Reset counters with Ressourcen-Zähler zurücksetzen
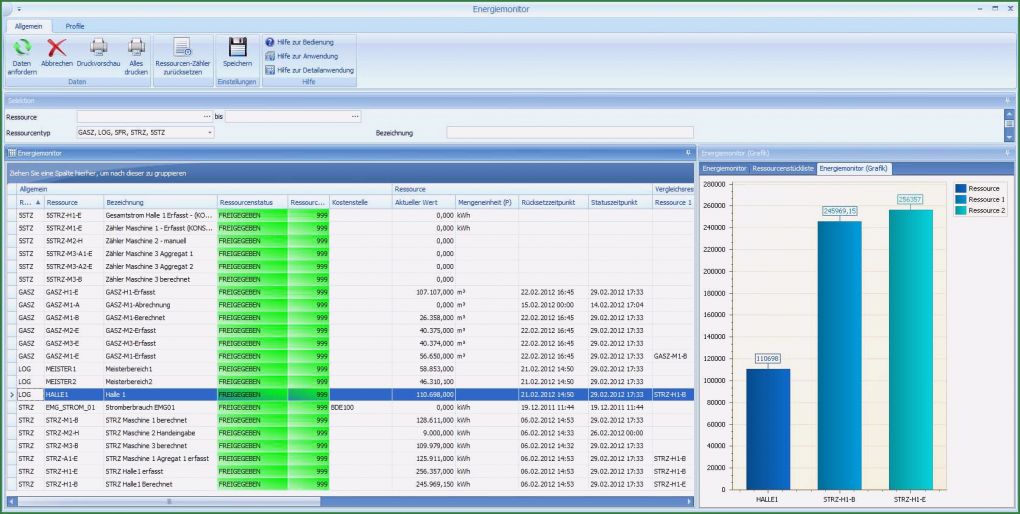 [x=183, y=47]
